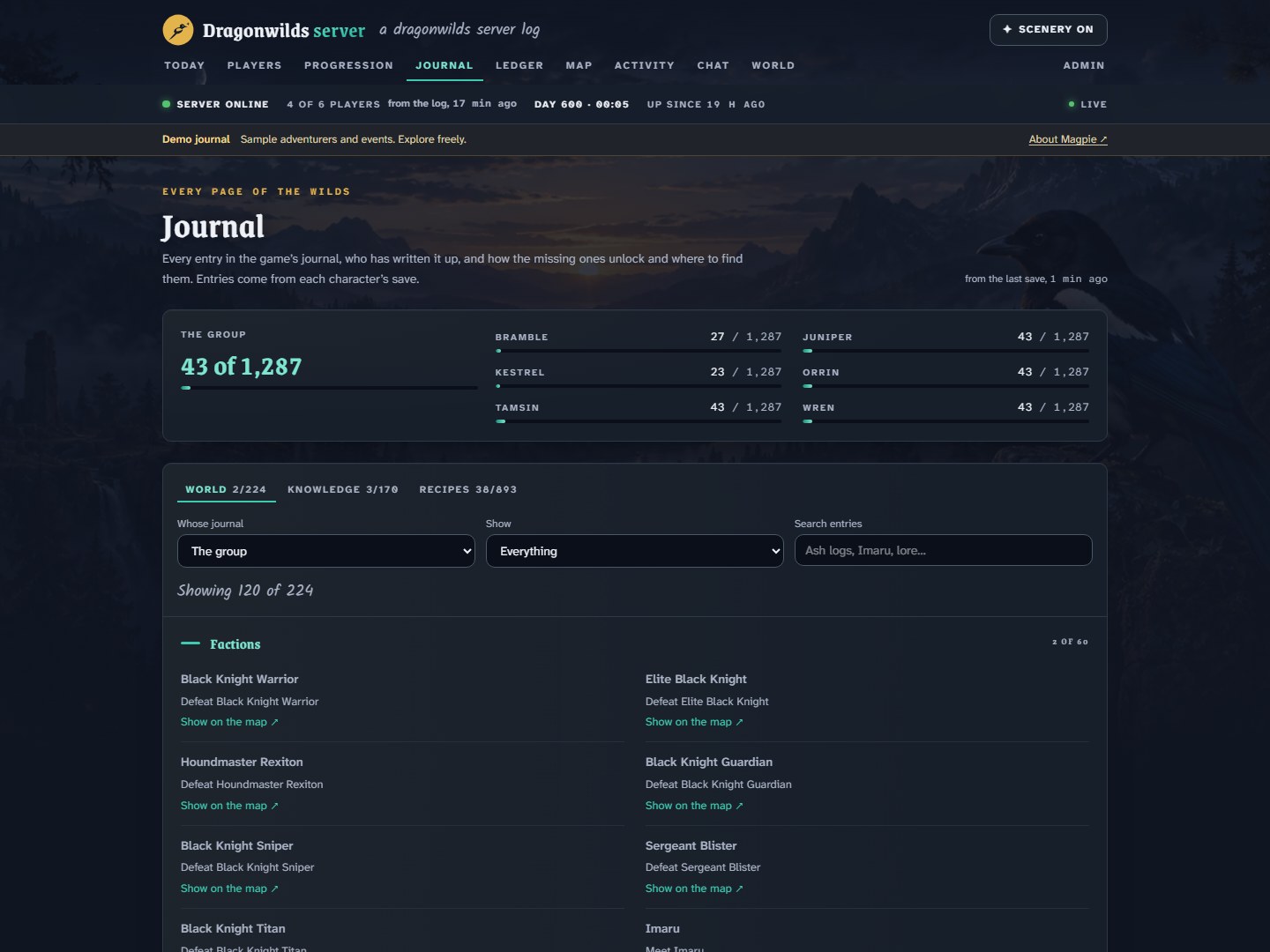The width and height of the screenshot is (1270, 952).
Task: Open the Chat page
Action: 713,65
